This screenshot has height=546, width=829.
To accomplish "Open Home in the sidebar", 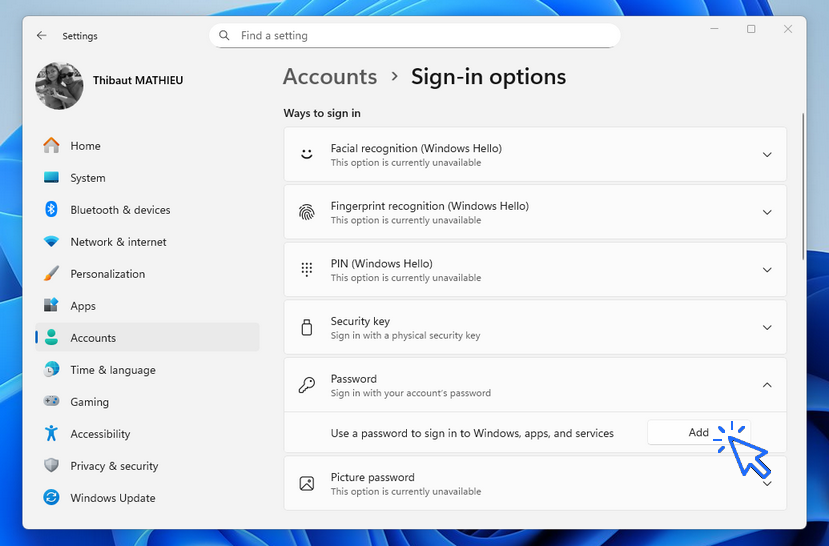I will pyautogui.click(x=147, y=145).
